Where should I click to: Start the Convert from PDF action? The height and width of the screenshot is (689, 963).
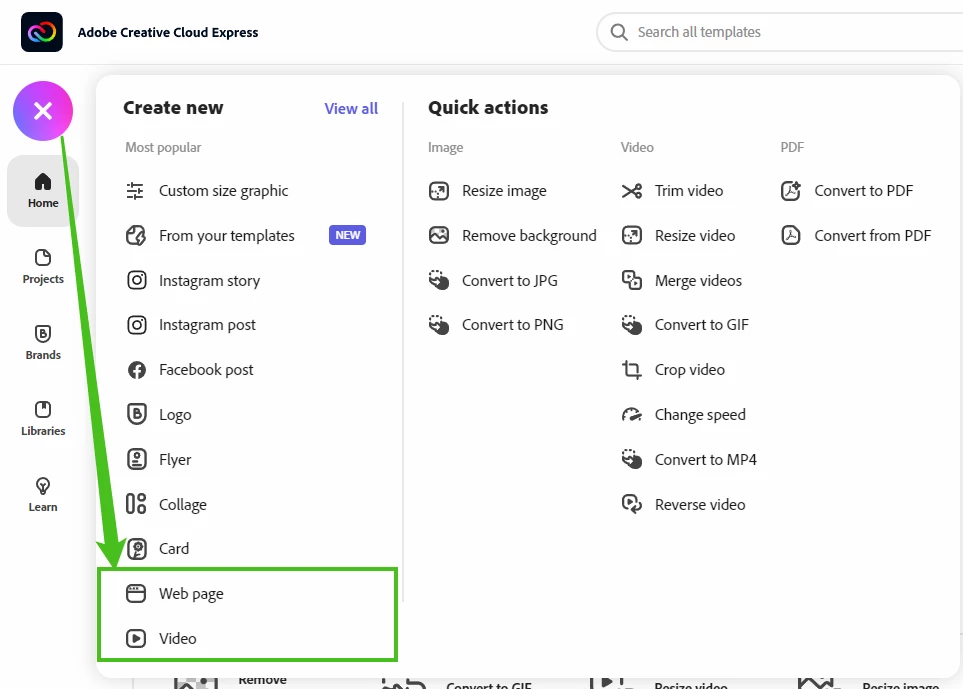pos(873,236)
